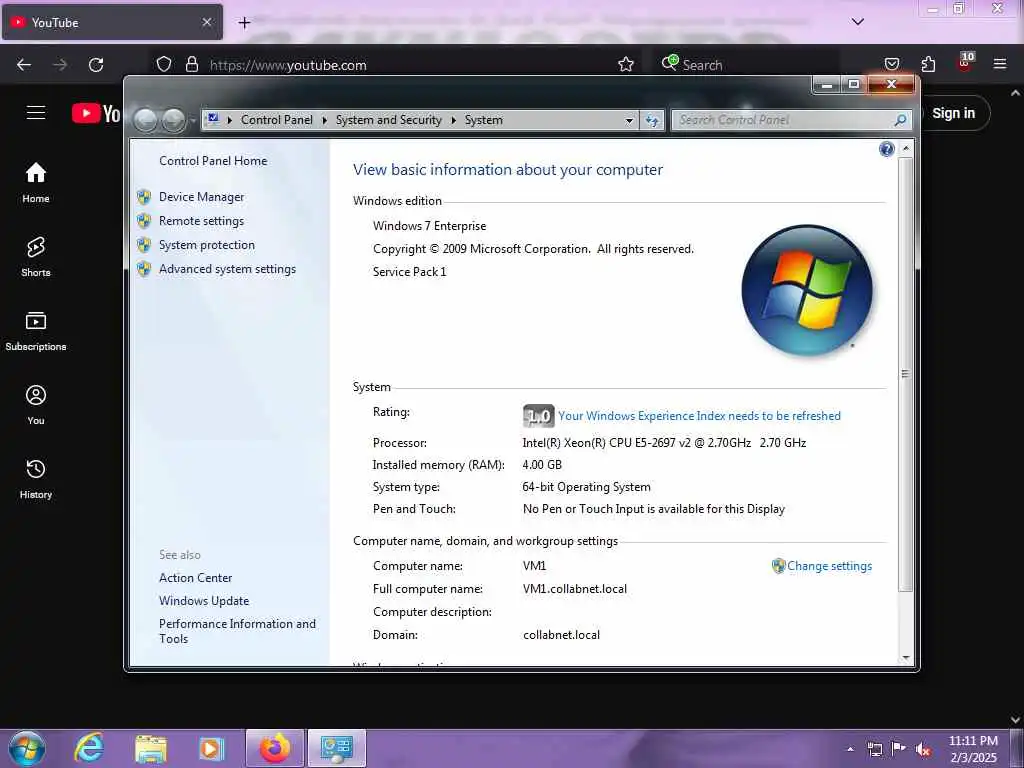Viewport: 1024px width, 768px height.
Task: Open Windows Explorer from taskbar
Action: (x=151, y=748)
